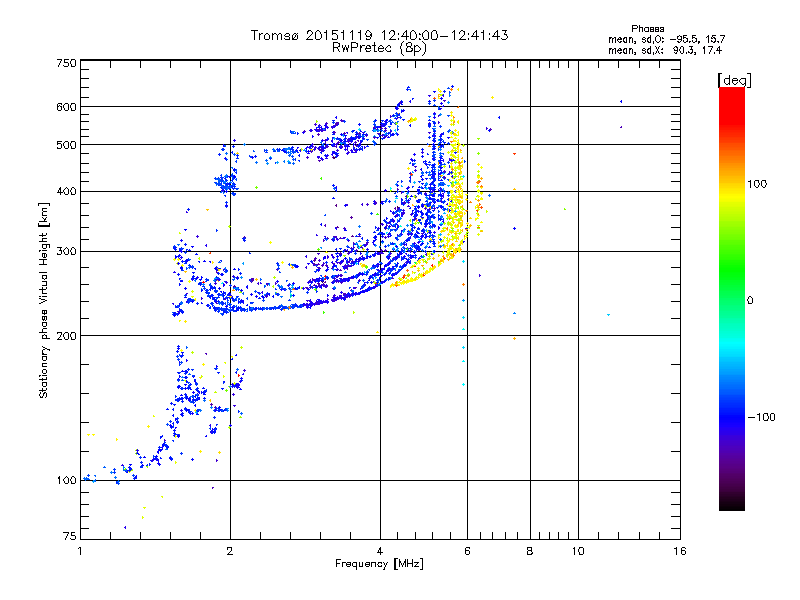
Task: Click the x-axis tick label '1'
Action: (81, 551)
